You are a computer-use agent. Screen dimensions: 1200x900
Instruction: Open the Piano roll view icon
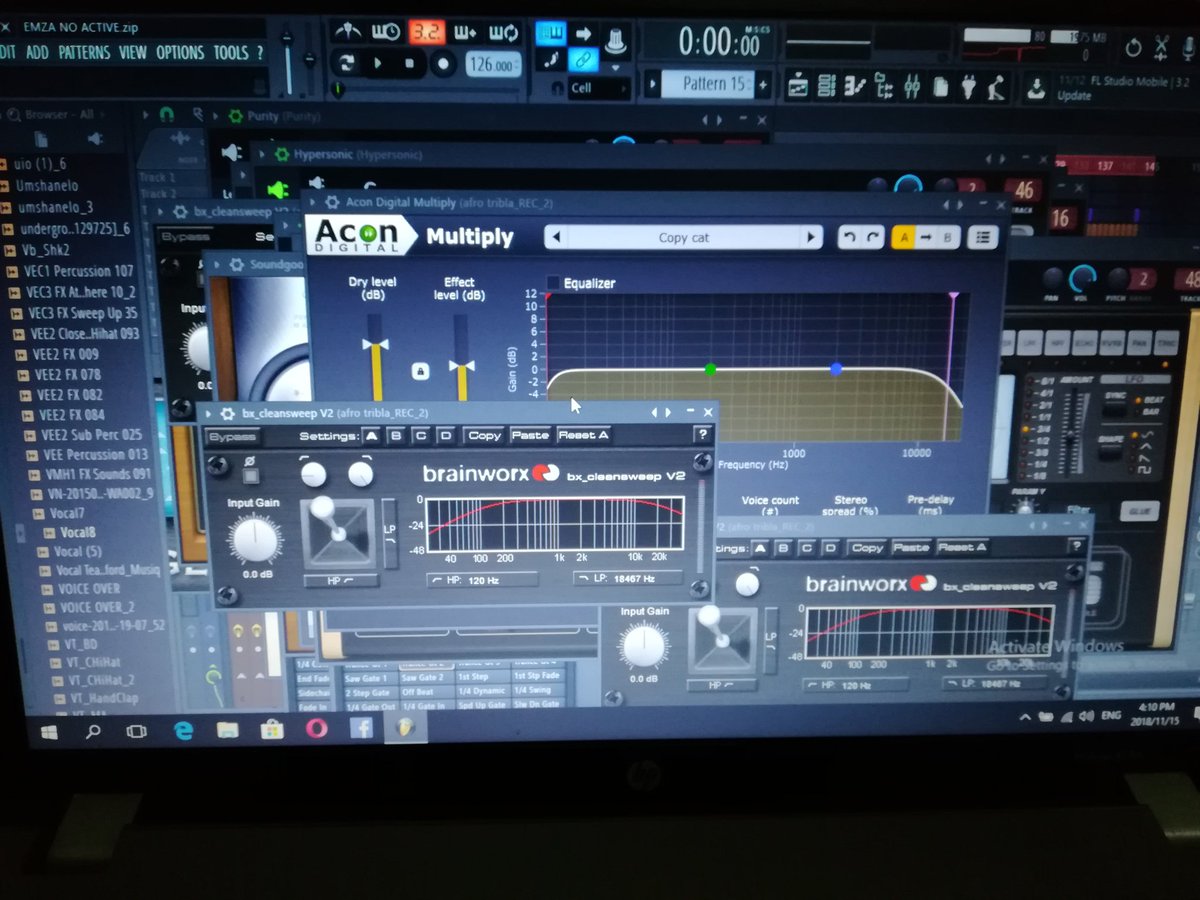tap(855, 87)
